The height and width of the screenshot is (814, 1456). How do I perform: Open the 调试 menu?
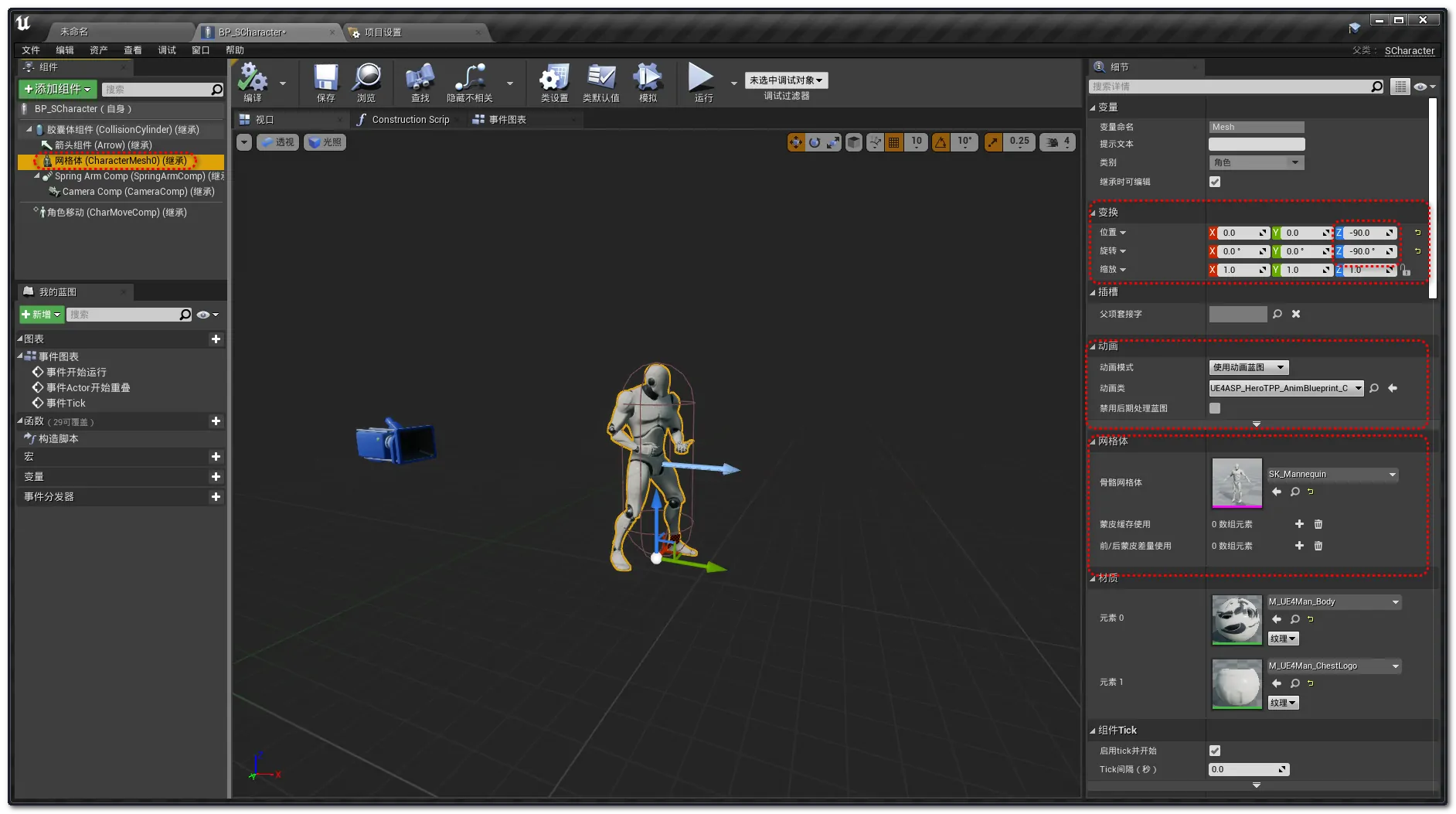pyautogui.click(x=167, y=50)
